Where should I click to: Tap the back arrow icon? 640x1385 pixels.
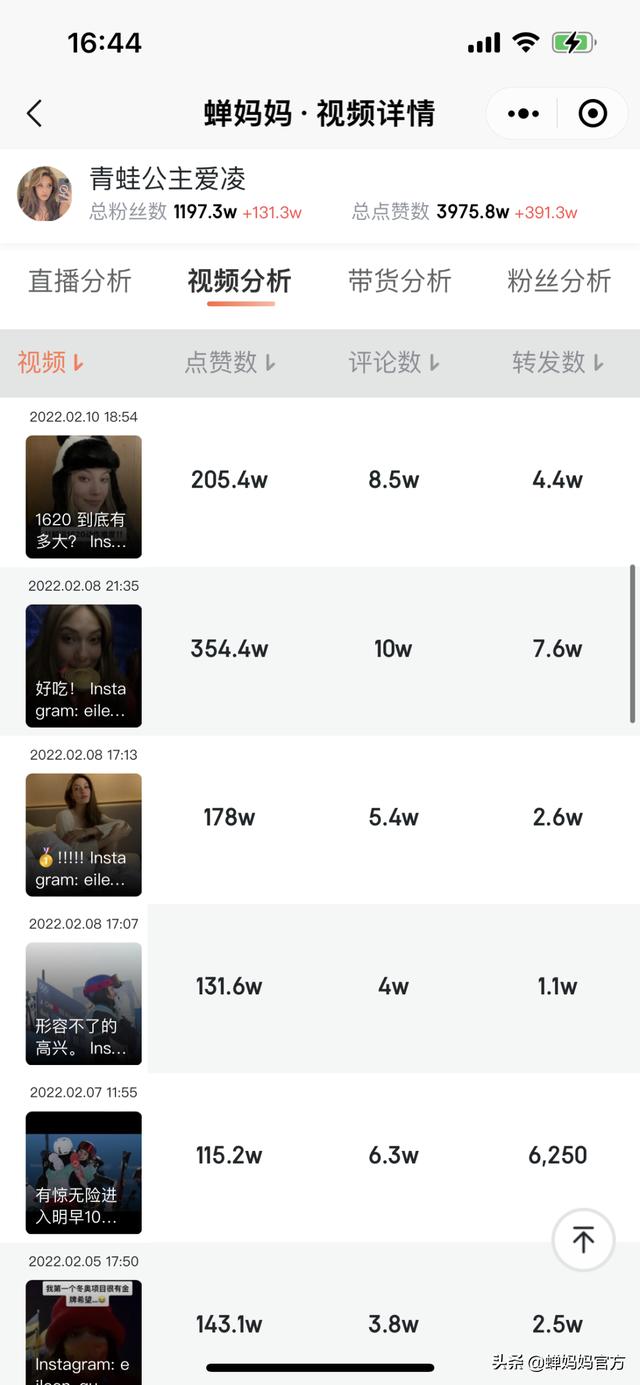(35, 114)
